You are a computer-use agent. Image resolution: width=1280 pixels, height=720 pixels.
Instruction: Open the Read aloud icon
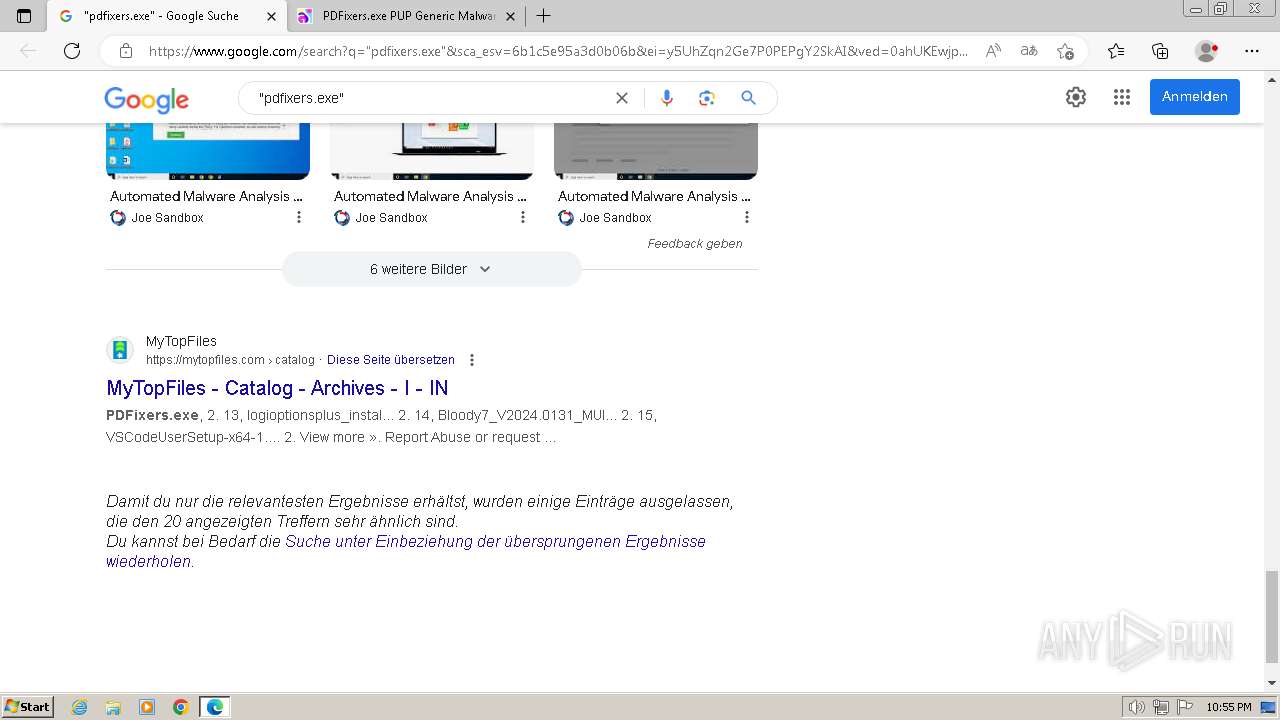(x=993, y=51)
